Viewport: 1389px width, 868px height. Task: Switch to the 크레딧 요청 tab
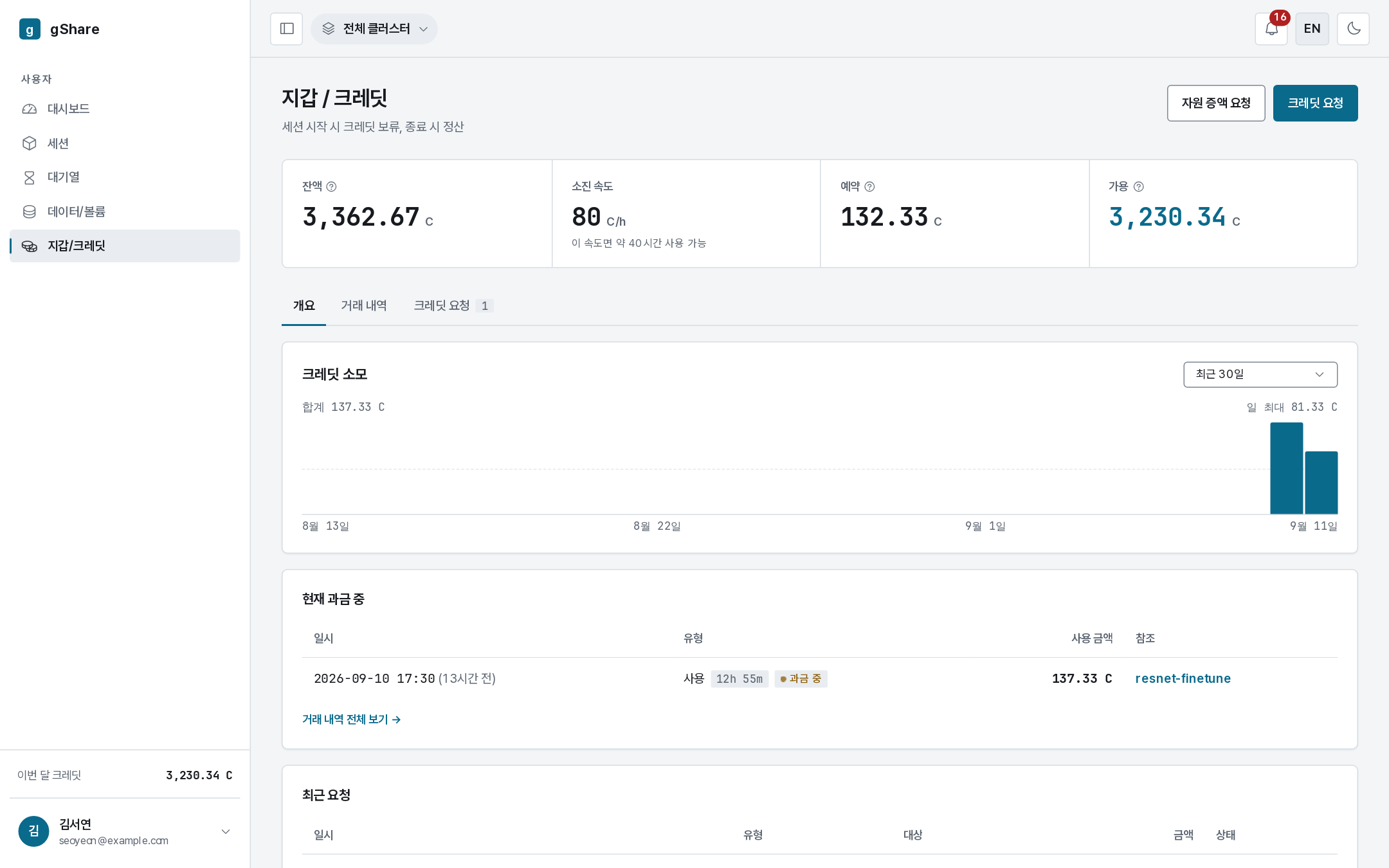pos(453,306)
